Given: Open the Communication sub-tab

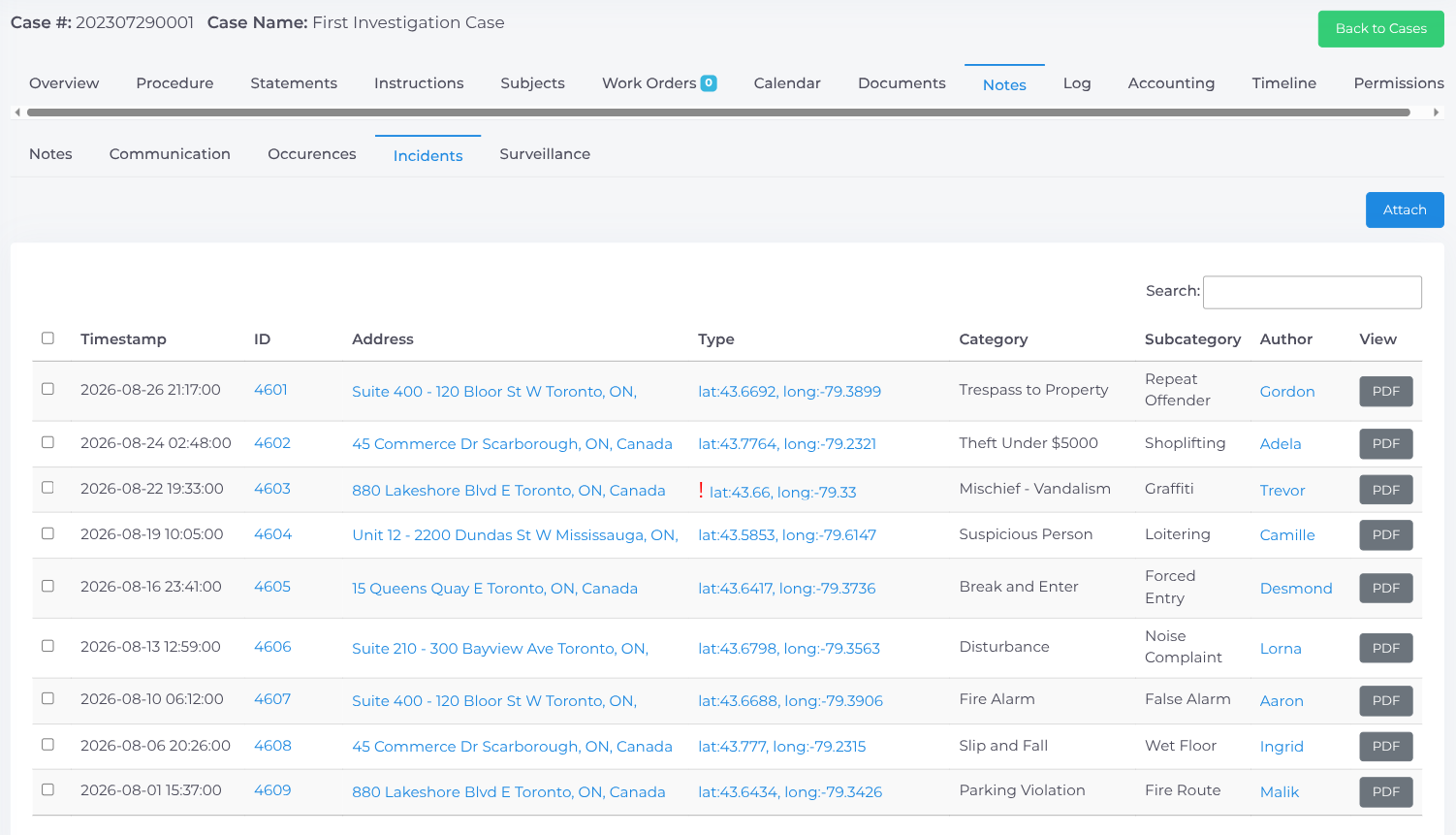Looking at the screenshot, I should point(170,154).
